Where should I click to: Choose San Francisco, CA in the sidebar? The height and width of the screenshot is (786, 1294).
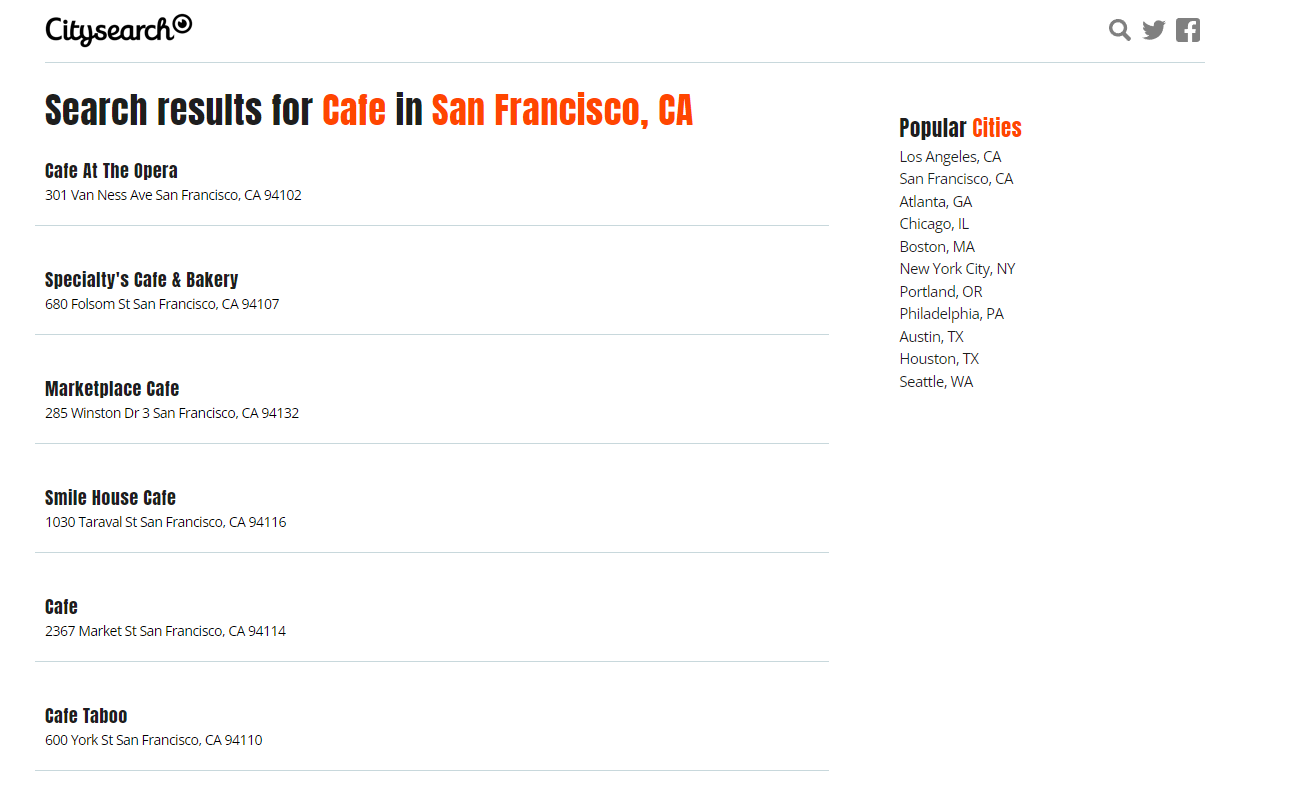956,178
